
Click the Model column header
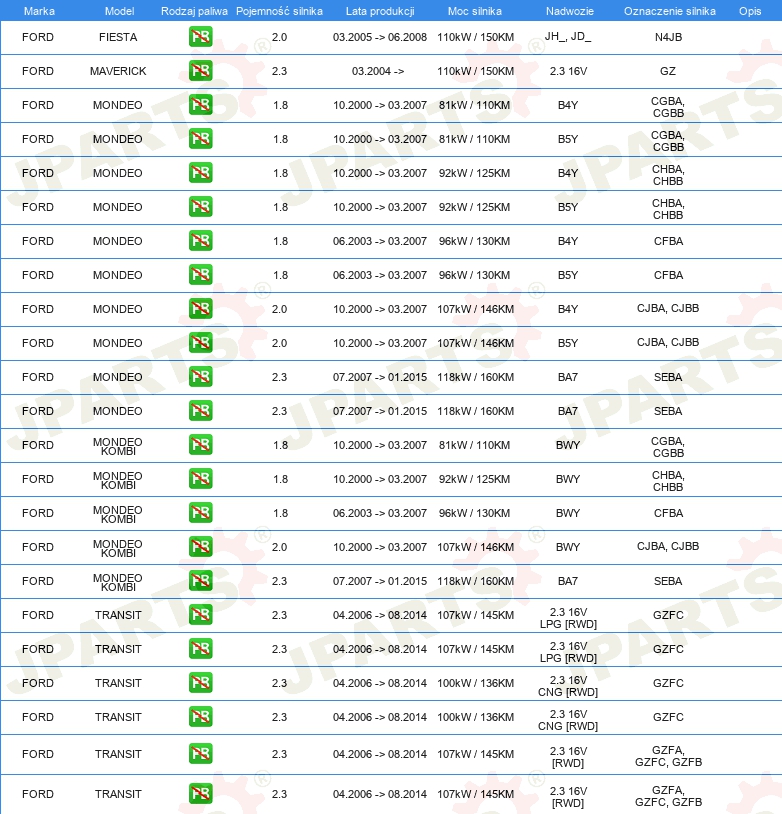pos(119,11)
